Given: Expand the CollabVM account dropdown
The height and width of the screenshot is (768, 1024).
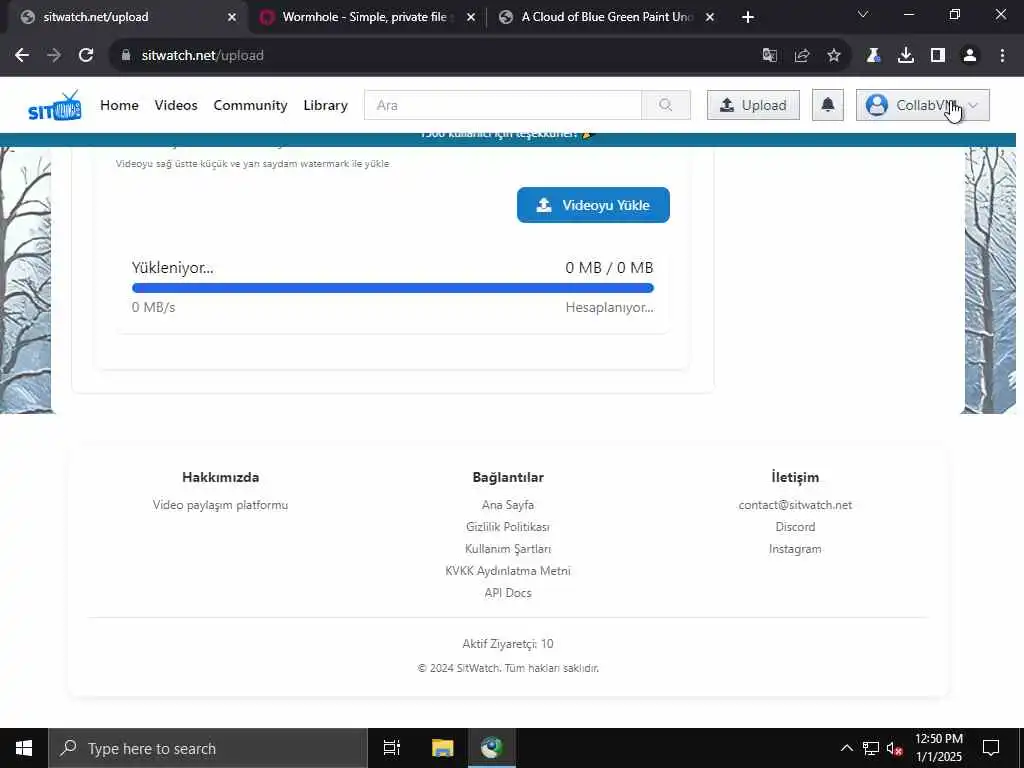Looking at the screenshot, I should click(x=922, y=105).
